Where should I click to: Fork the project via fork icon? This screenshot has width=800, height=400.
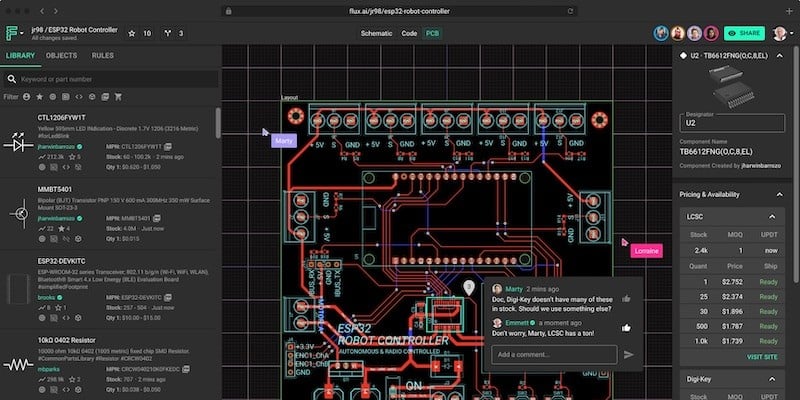pos(167,34)
